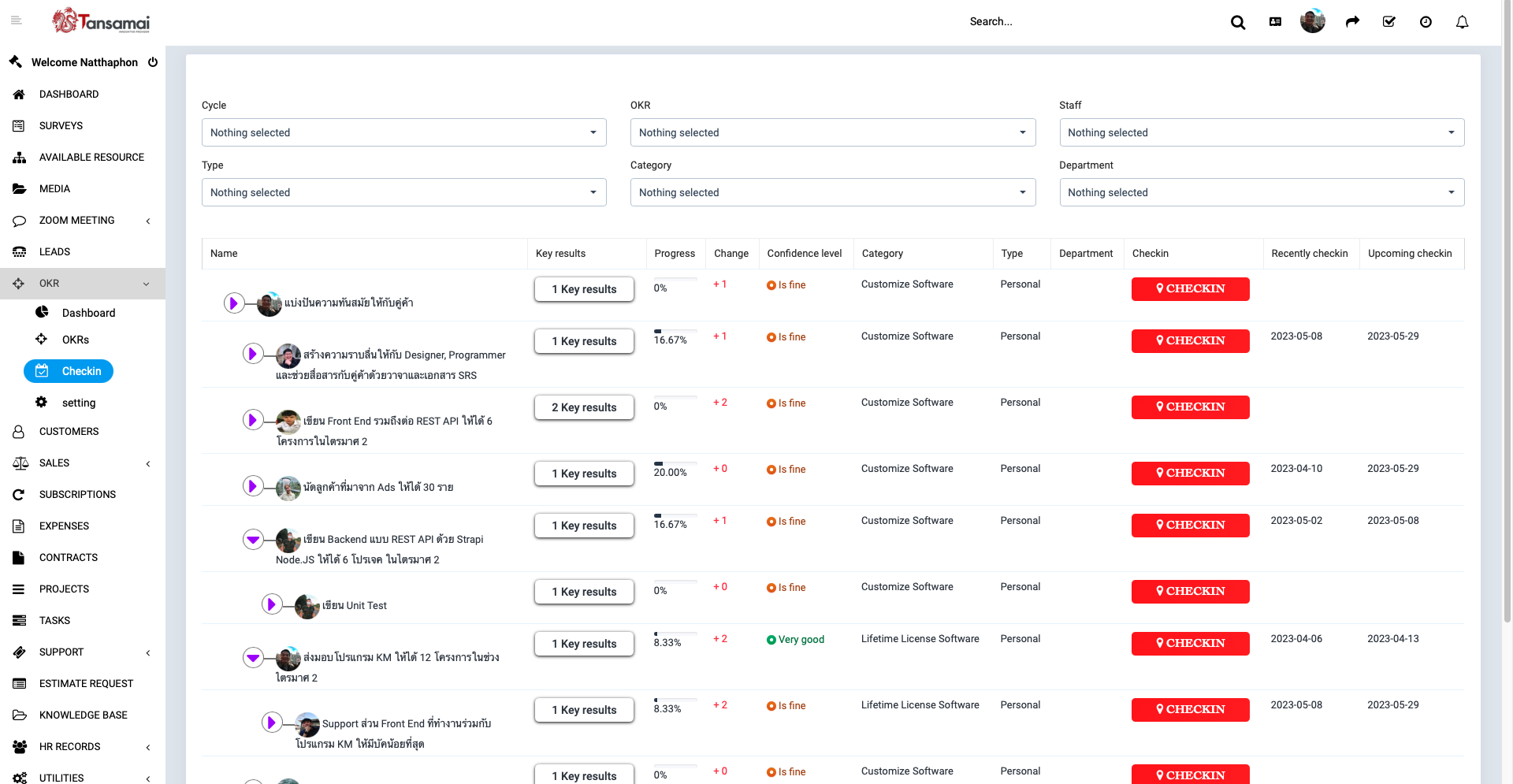Screen dimensions: 1513x784
Task: Click the 2 Key results button
Action: (584, 407)
